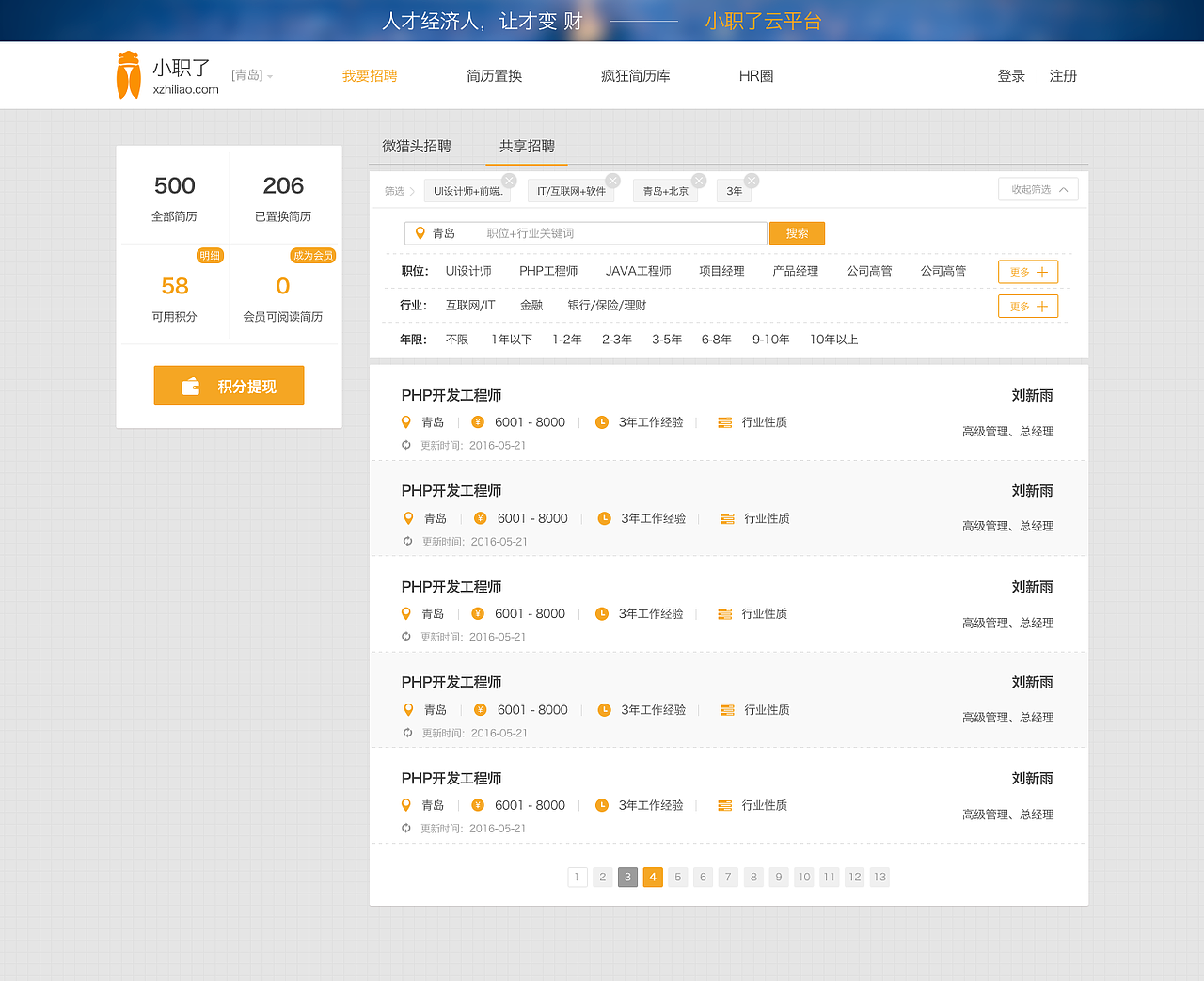Select the 金融 industry filter

click(x=531, y=306)
